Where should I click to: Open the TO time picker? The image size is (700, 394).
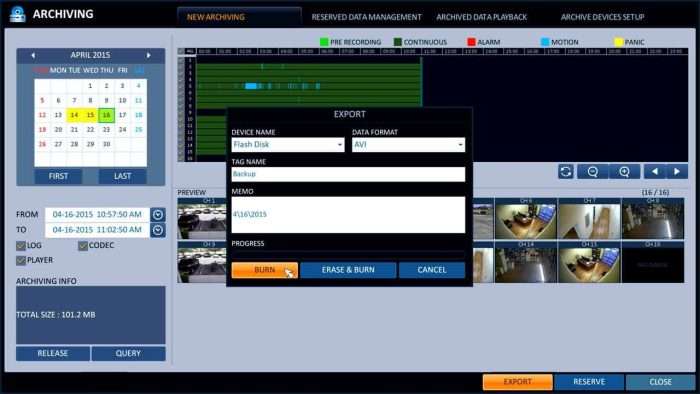(x=158, y=230)
